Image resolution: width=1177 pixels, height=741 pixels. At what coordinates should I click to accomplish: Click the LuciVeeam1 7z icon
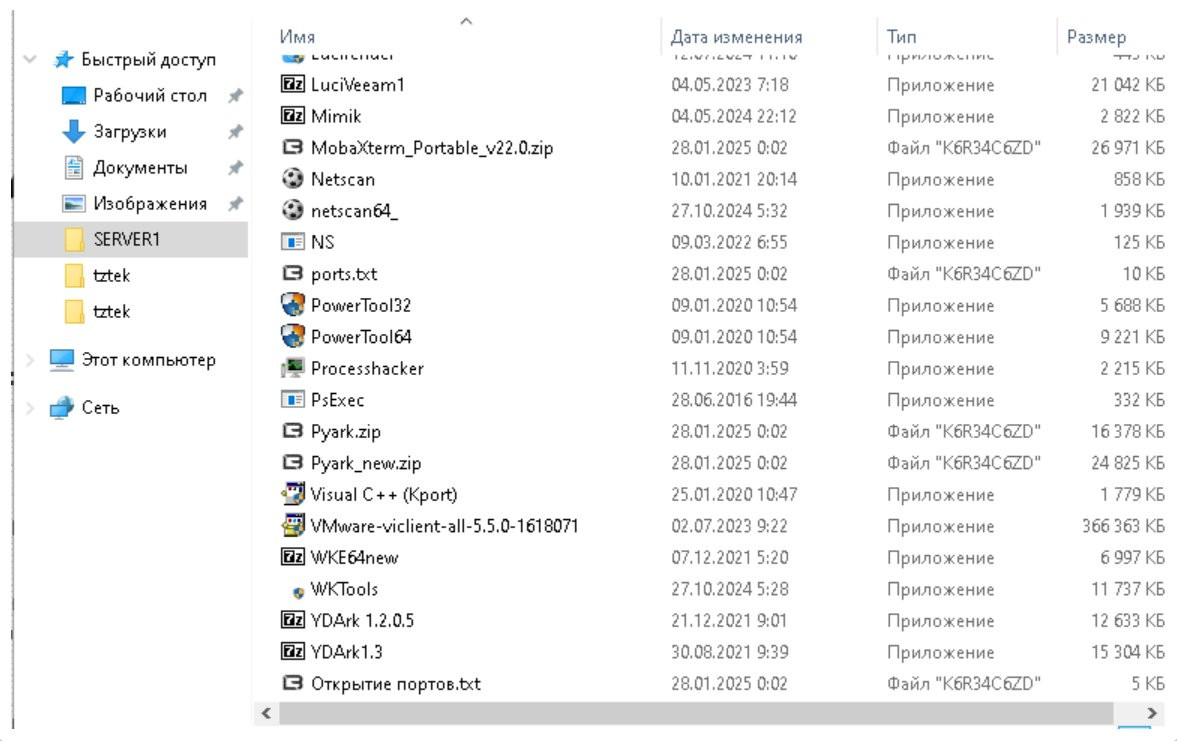pyautogui.click(x=292, y=84)
